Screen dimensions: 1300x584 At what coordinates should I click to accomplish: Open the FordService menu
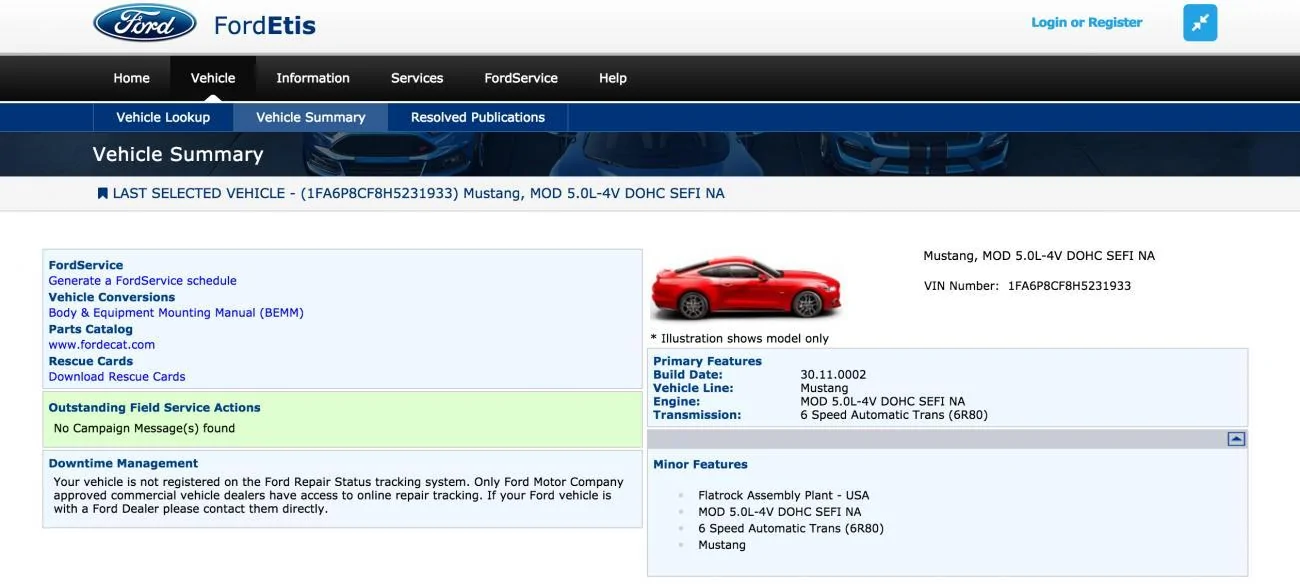(x=521, y=78)
